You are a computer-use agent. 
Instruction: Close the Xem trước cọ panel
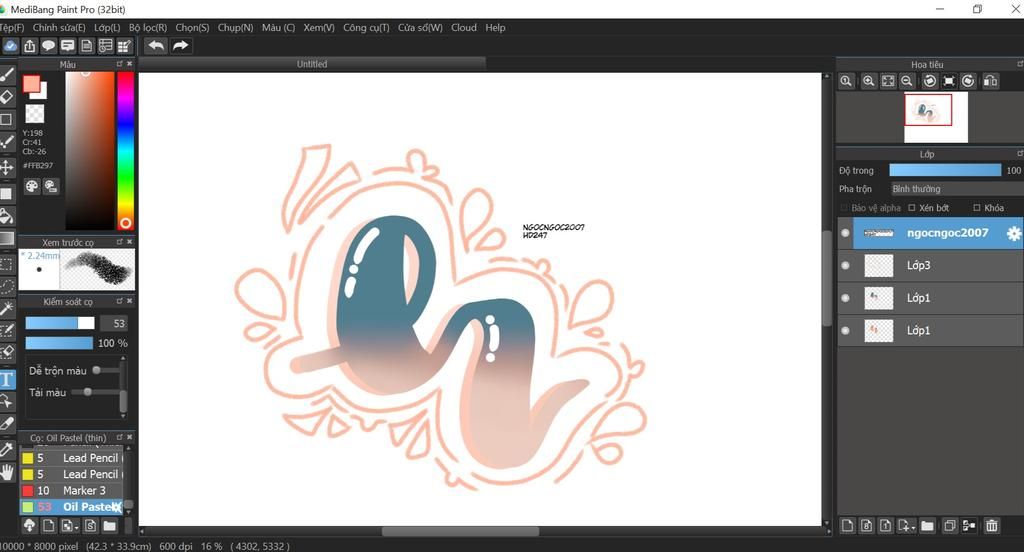(x=129, y=242)
